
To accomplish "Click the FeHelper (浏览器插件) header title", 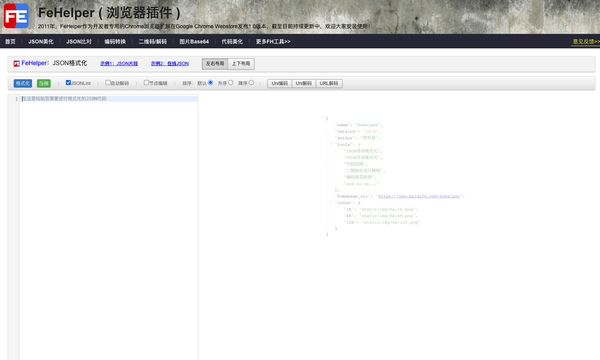I will [x=109, y=13].
